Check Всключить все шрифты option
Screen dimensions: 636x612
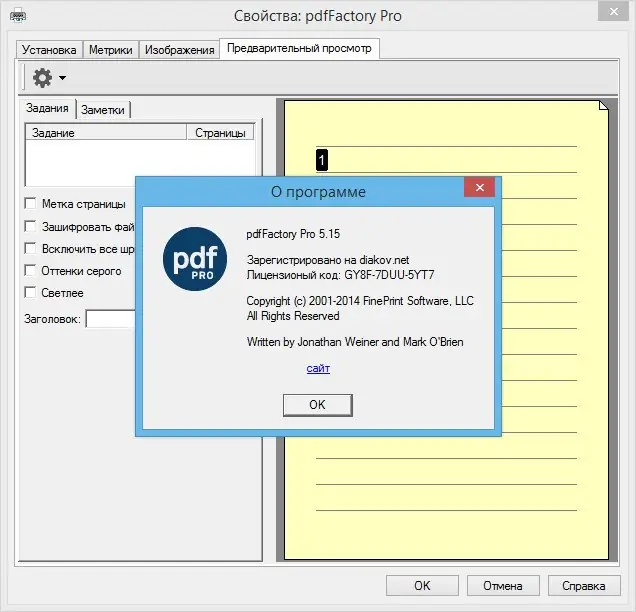[x=30, y=248]
